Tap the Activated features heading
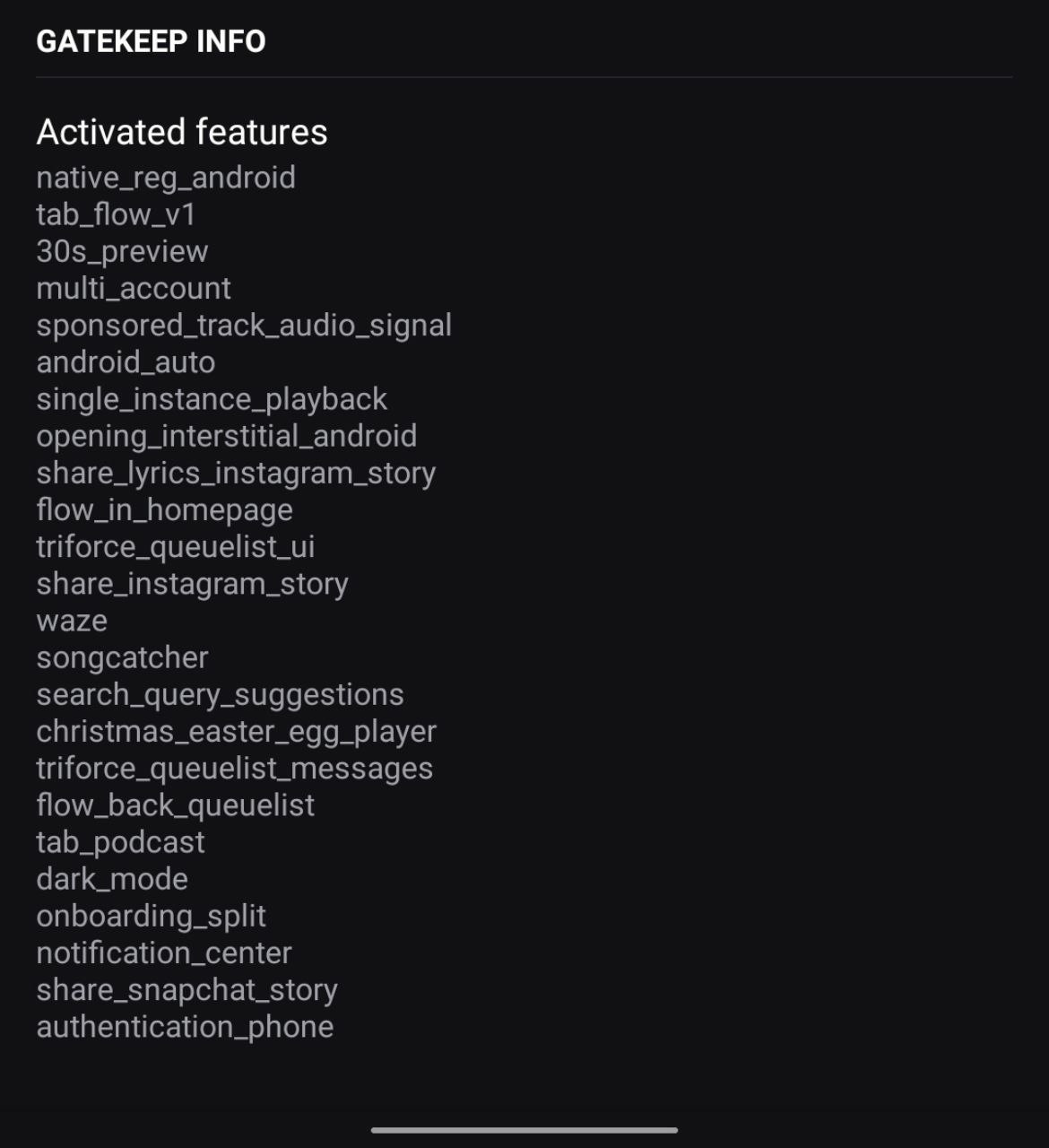 pos(182,132)
